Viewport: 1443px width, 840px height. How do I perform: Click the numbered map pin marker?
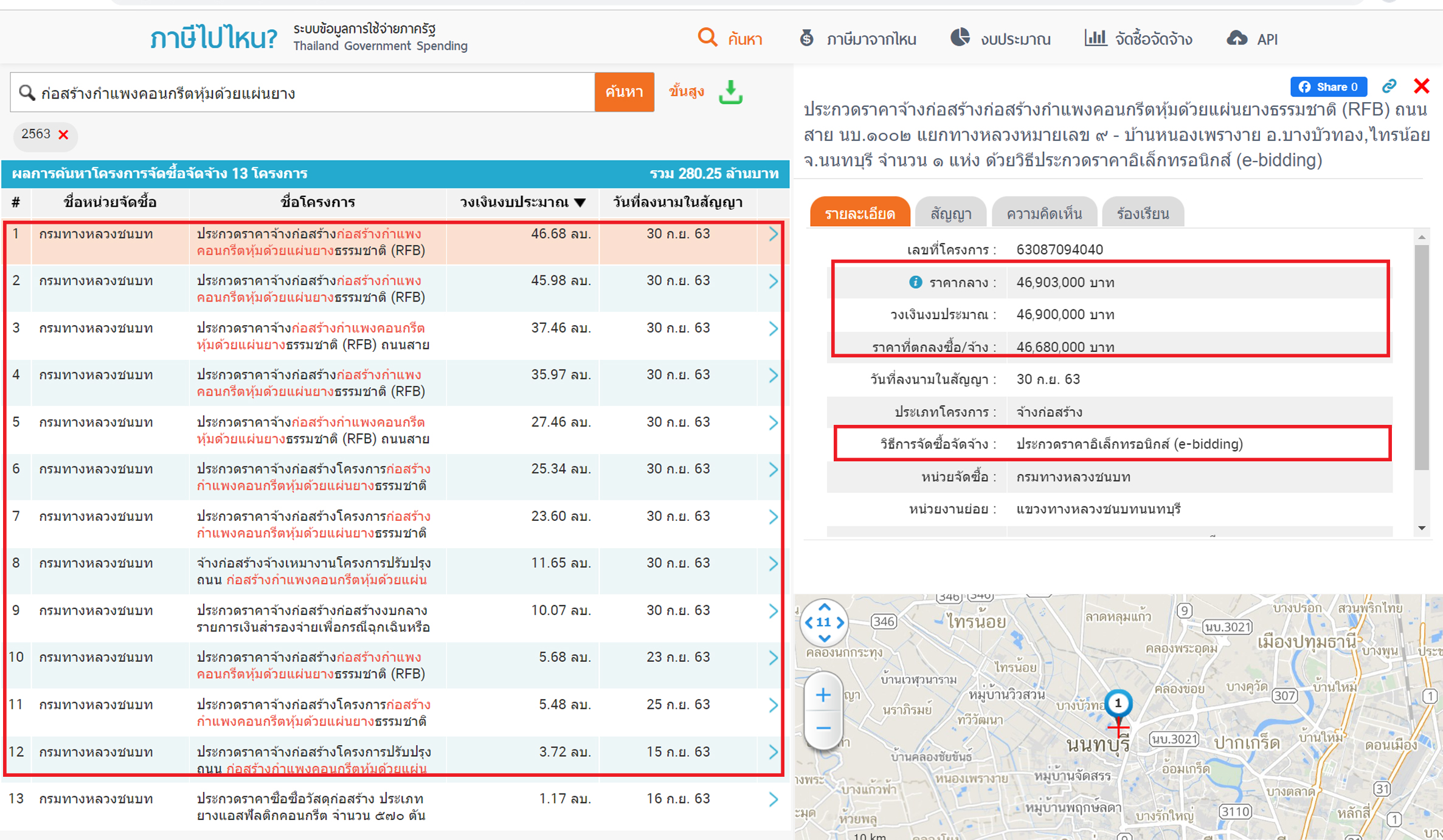click(1118, 703)
